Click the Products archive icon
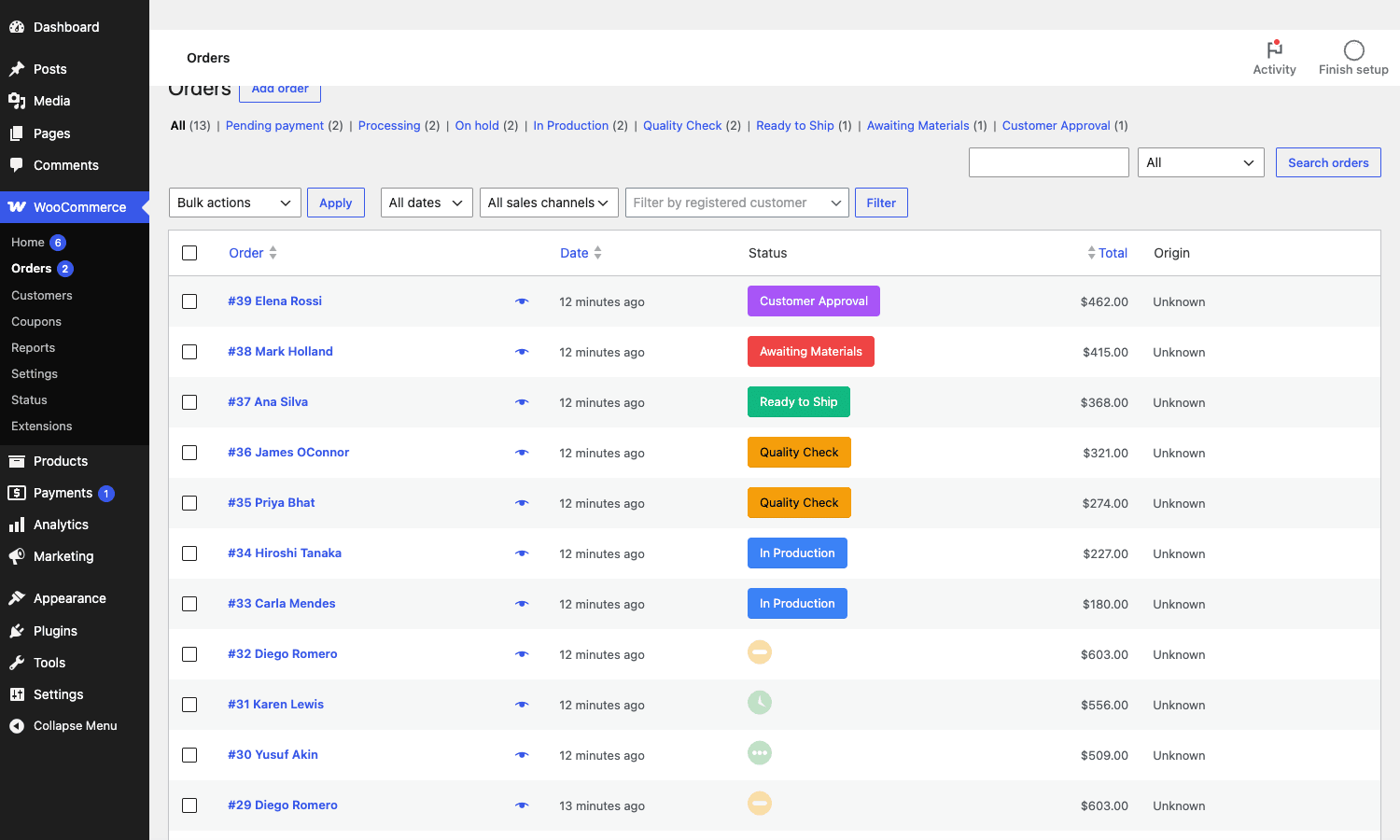The image size is (1400, 840). point(17,461)
